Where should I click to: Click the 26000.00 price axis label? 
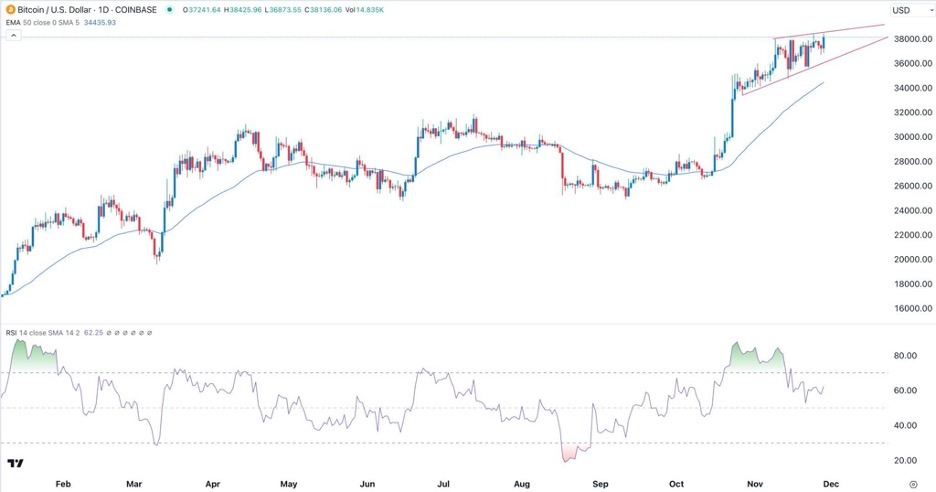point(913,186)
